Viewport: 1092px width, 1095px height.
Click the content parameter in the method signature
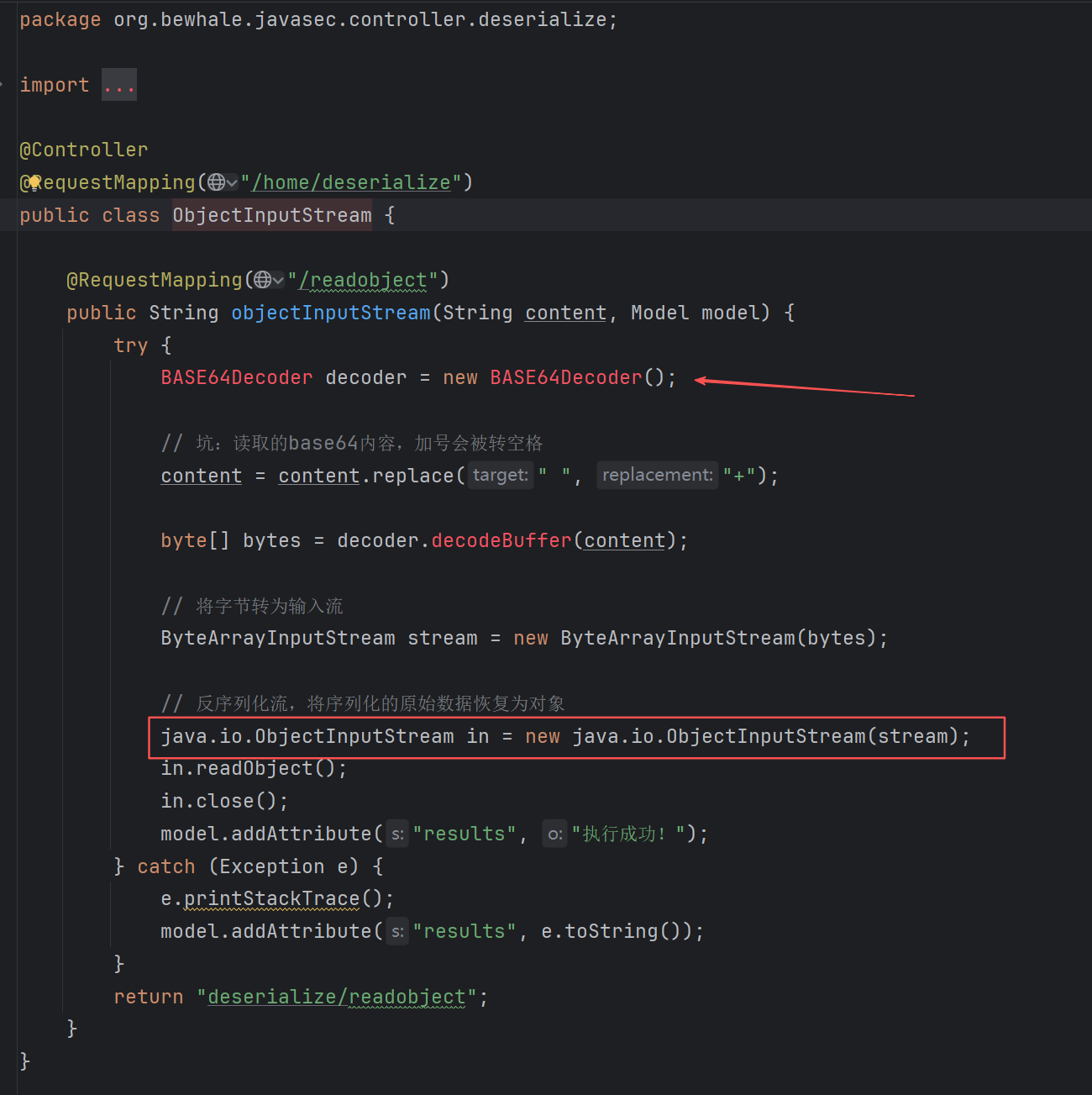[x=565, y=313]
